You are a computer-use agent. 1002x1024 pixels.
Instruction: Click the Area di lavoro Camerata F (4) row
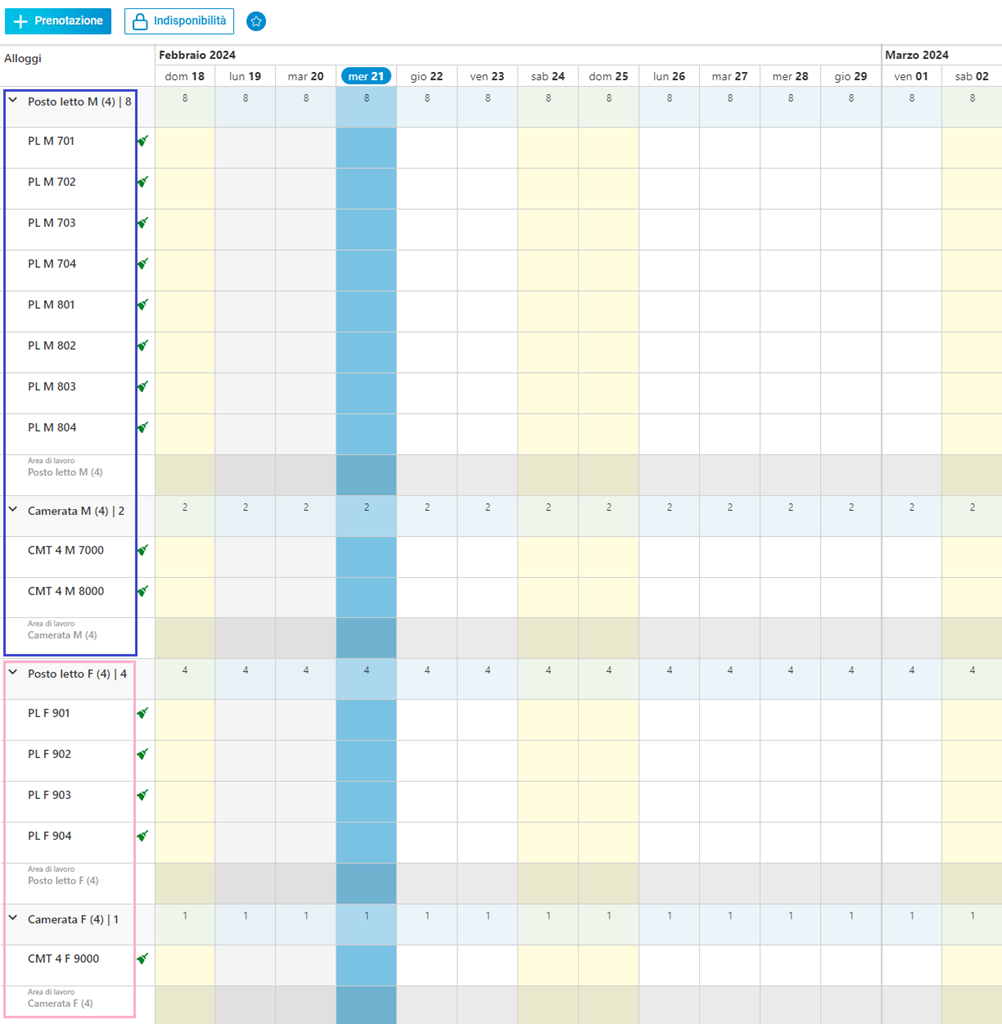[x=60, y=999]
